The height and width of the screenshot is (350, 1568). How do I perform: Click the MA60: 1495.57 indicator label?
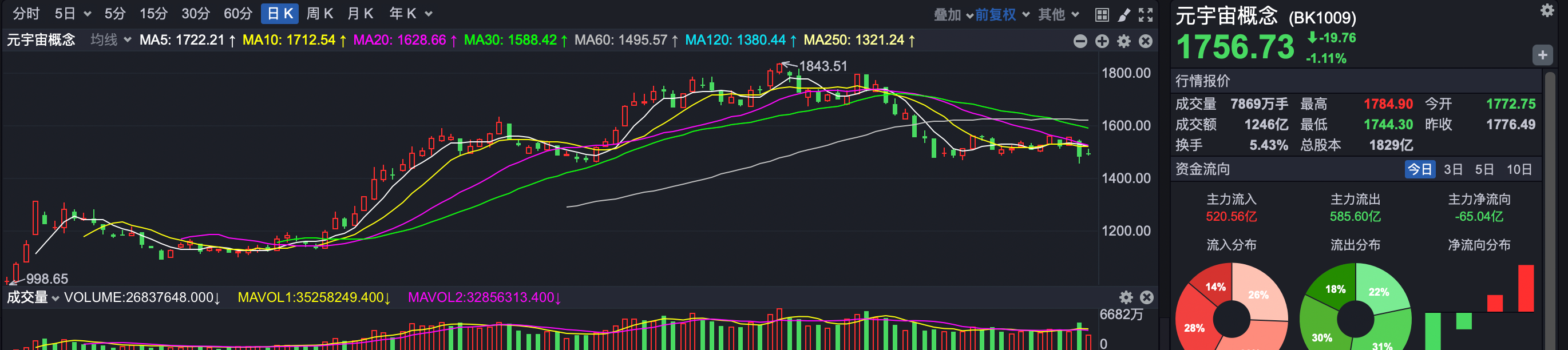(627, 40)
